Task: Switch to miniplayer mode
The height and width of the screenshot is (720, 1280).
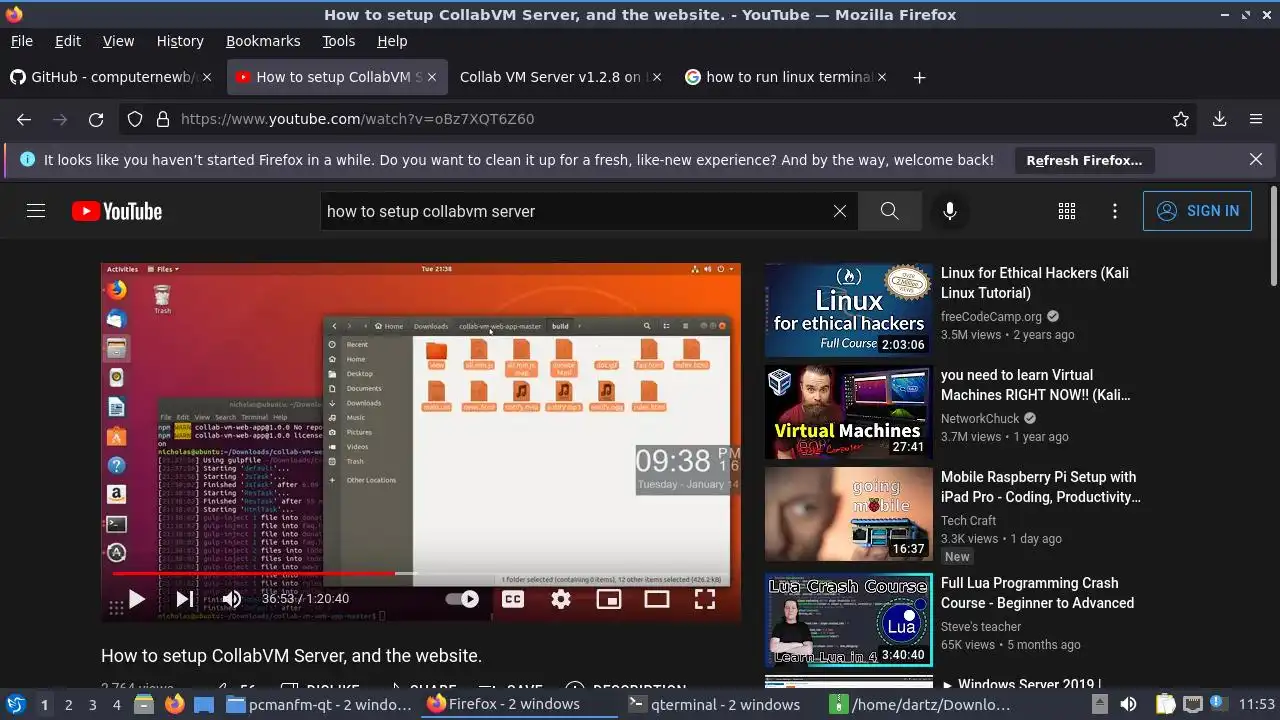Action: (609, 599)
